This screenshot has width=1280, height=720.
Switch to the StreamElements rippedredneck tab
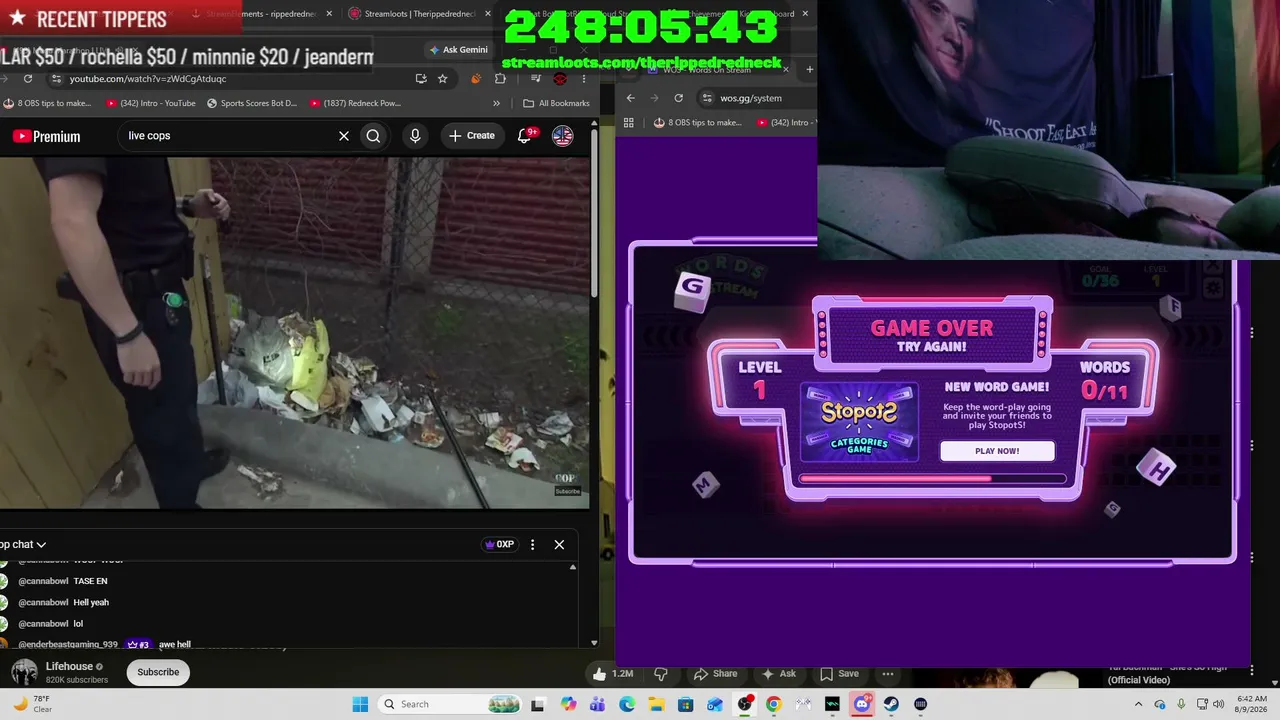(x=260, y=14)
